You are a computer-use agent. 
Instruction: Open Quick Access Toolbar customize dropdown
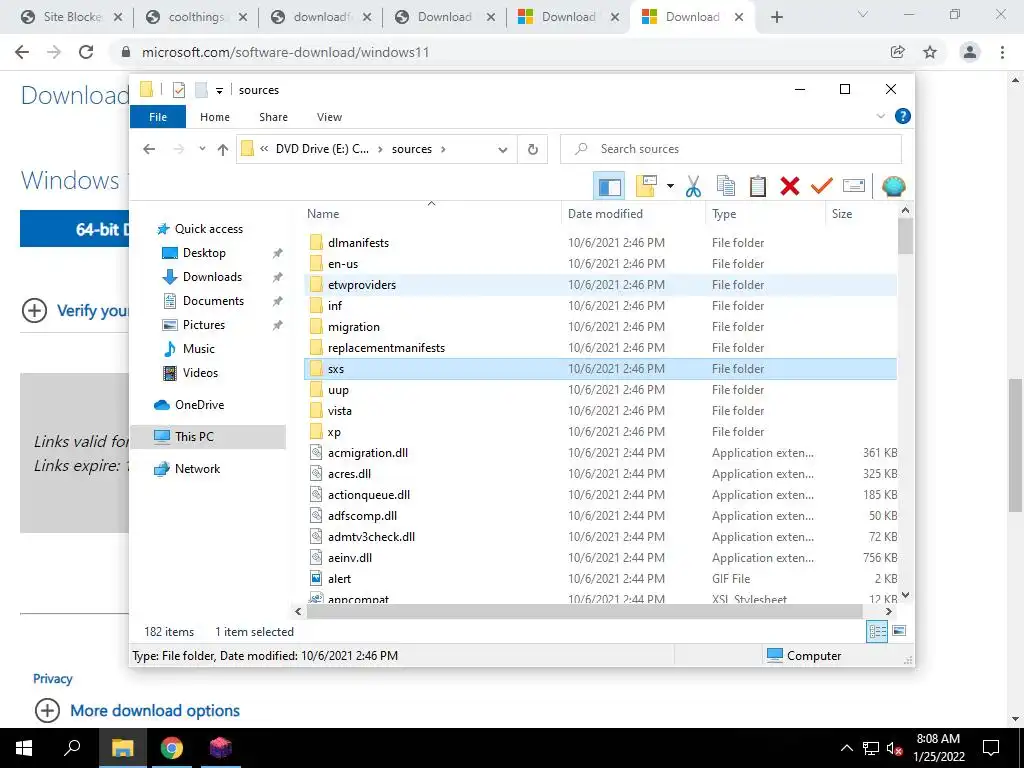(219, 91)
